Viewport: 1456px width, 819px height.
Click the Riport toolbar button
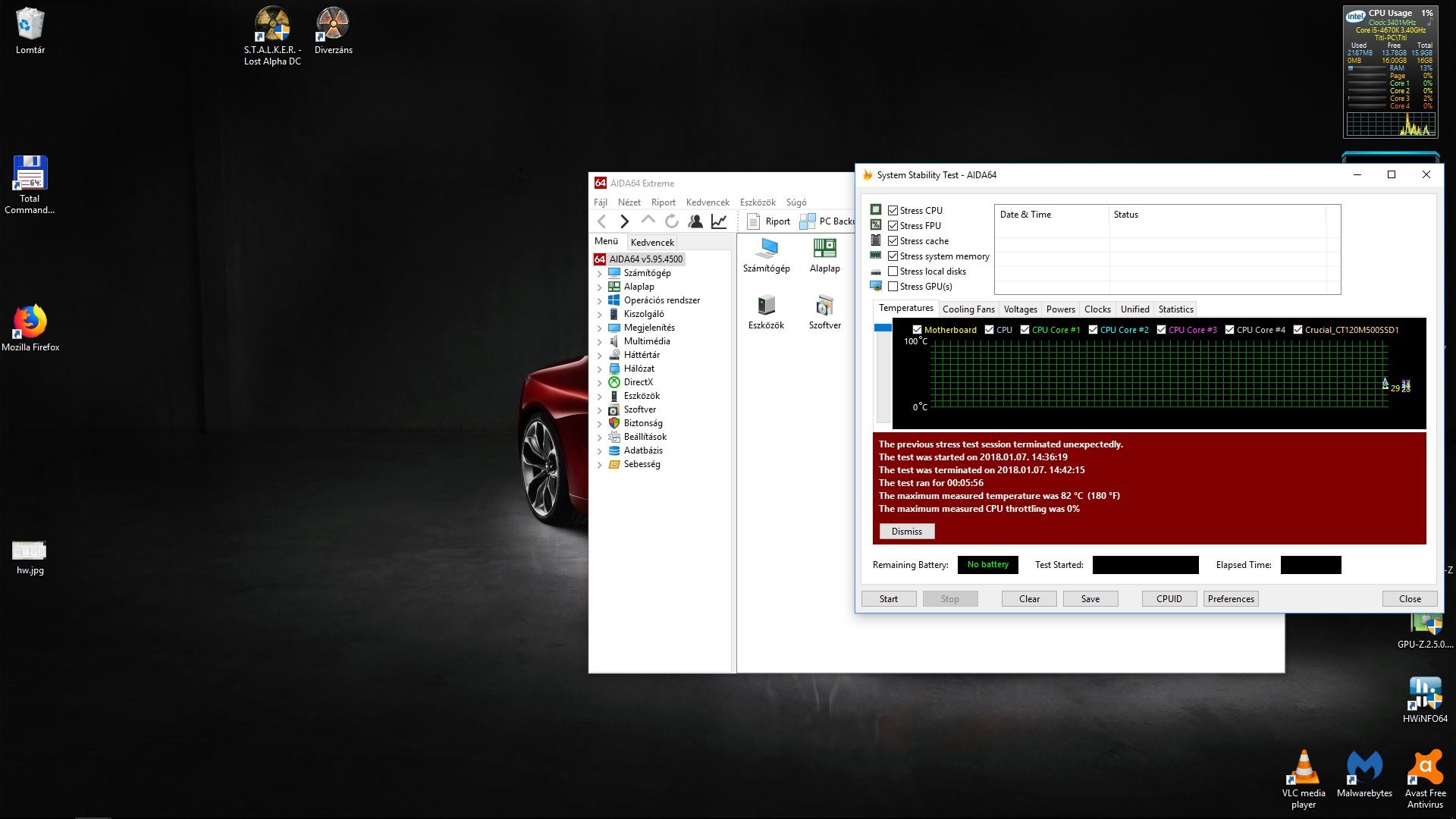tap(769, 221)
